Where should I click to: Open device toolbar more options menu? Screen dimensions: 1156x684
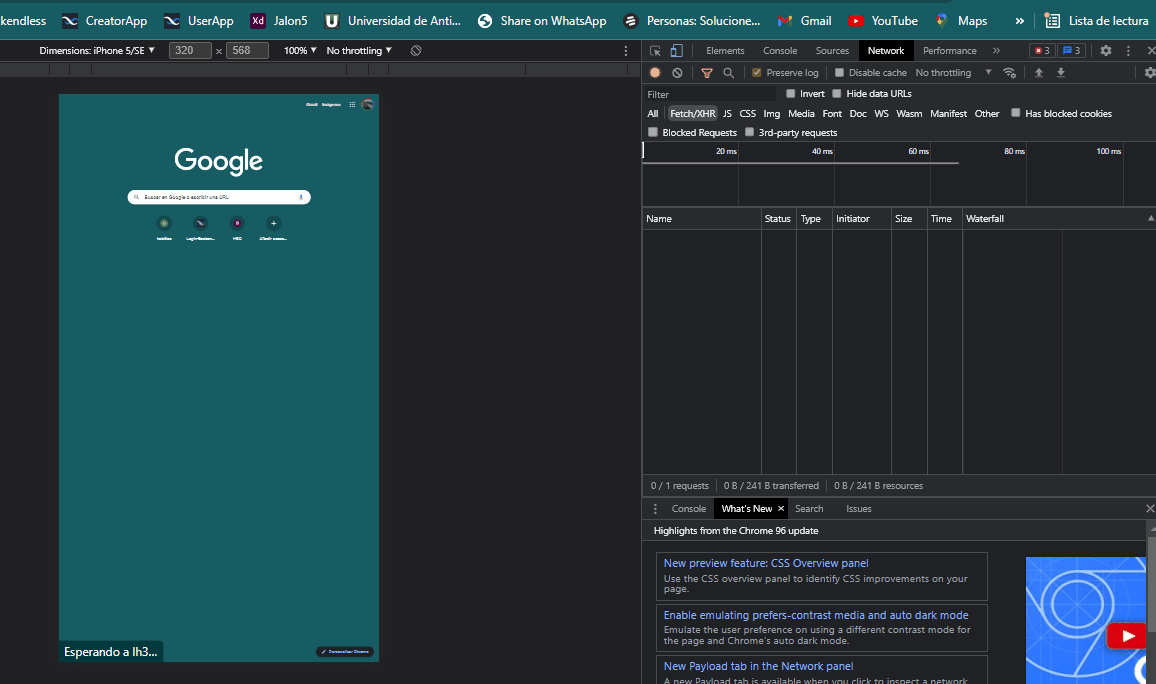point(626,51)
